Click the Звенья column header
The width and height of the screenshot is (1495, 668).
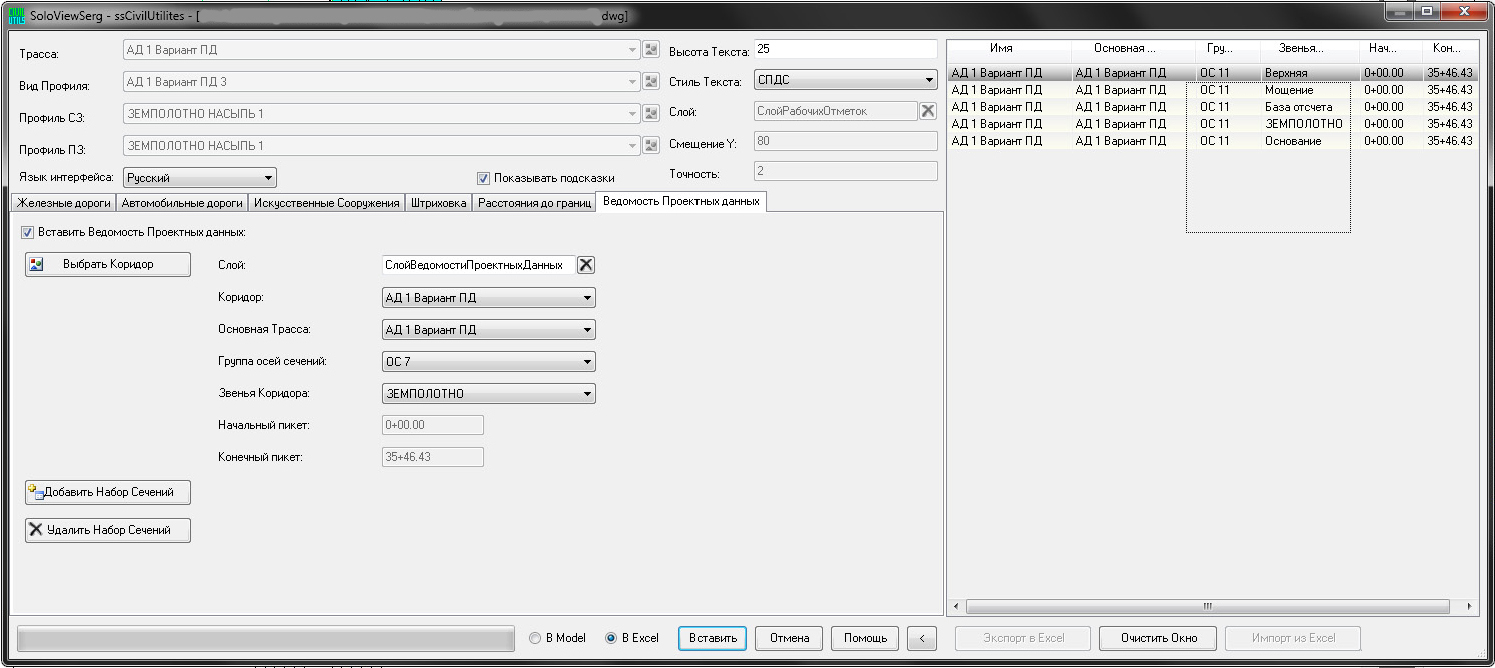coord(1309,48)
